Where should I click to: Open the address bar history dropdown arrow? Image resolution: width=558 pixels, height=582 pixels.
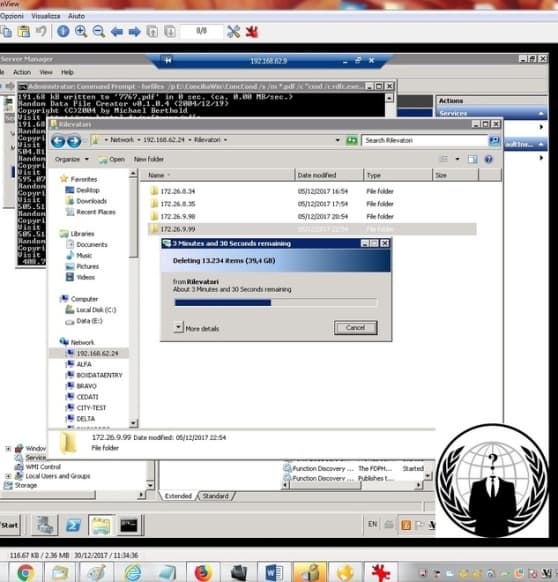tap(337, 140)
